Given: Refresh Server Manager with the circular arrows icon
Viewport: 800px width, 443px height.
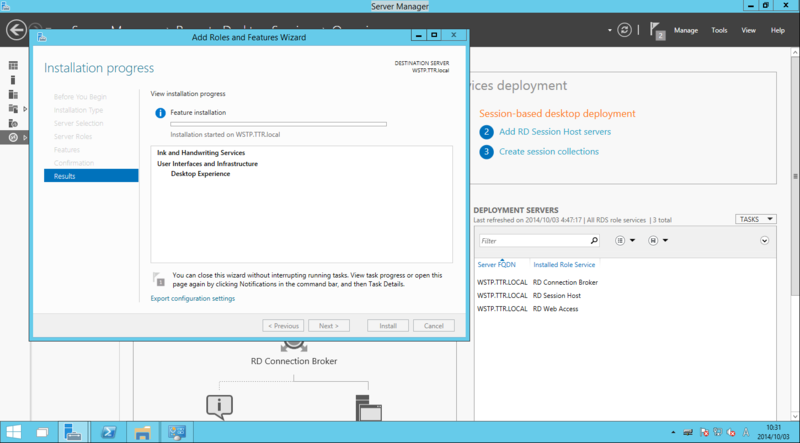Looking at the screenshot, I should click(x=624, y=30).
